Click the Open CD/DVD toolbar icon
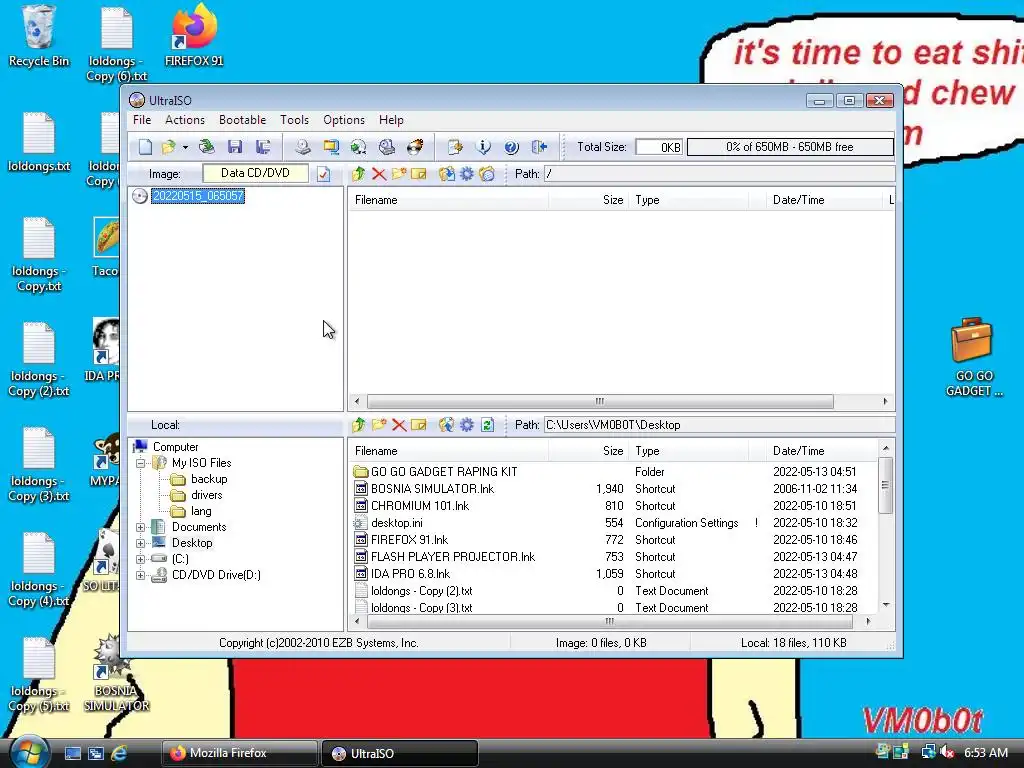Viewport: 1024px width, 768px height. [x=207, y=147]
